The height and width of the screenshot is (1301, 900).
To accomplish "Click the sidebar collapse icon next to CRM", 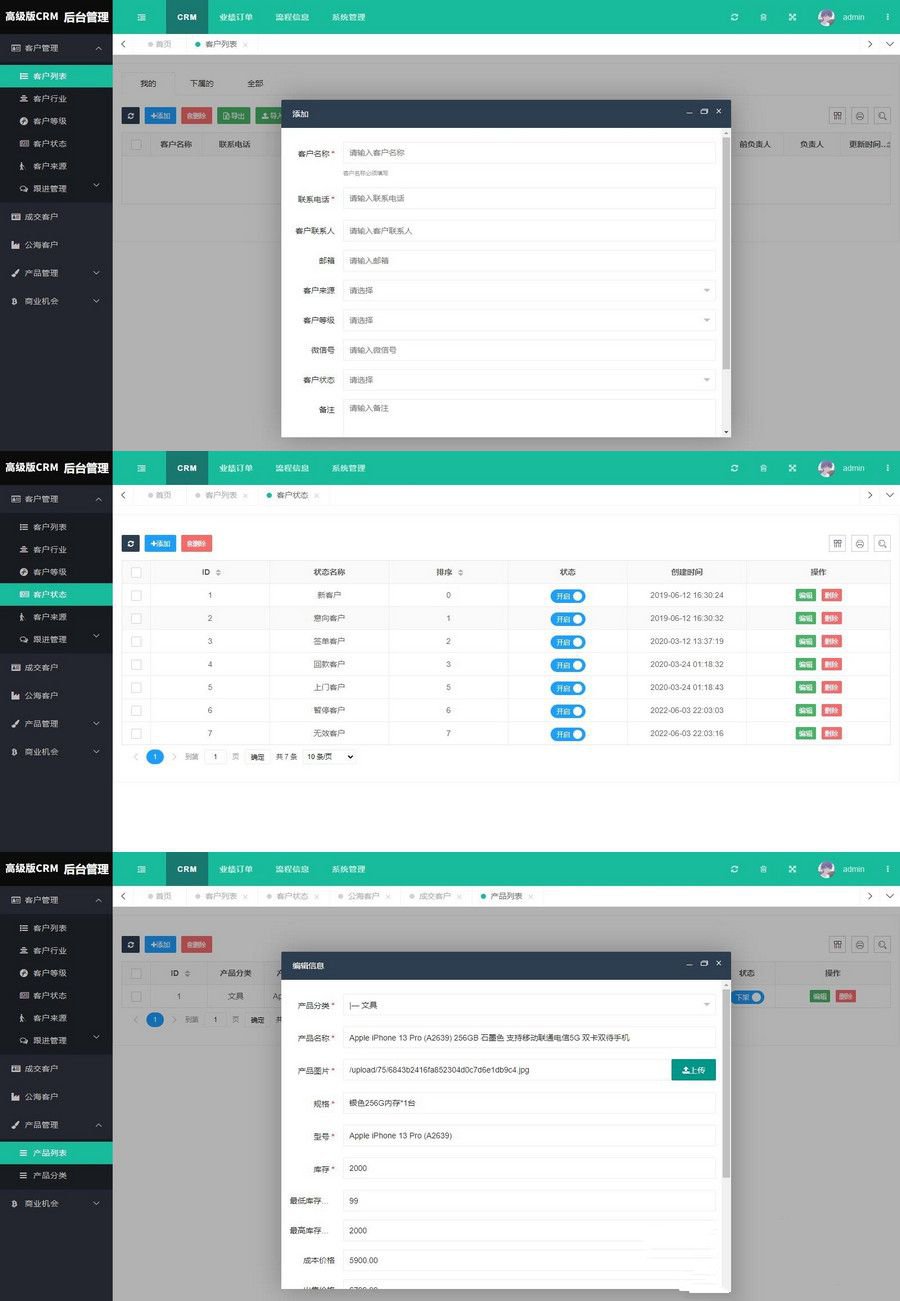I will tap(141, 17).
